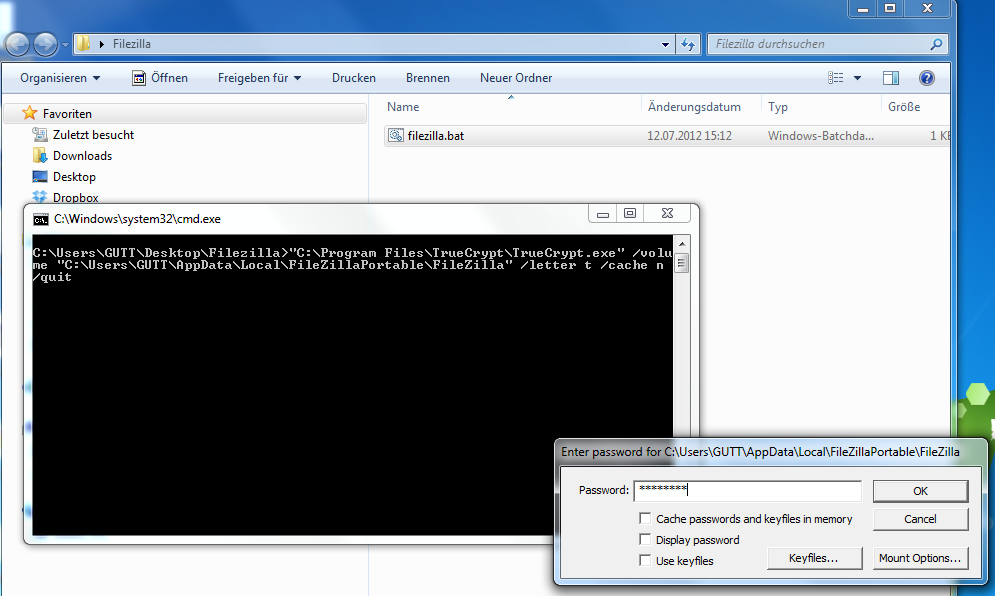The width and height of the screenshot is (995, 596).
Task: Select Favoriten in the navigation pane
Action: click(x=67, y=114)
